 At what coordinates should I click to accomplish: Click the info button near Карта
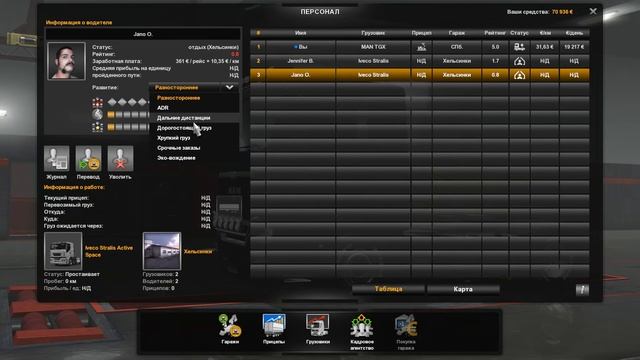coord(582,290)
